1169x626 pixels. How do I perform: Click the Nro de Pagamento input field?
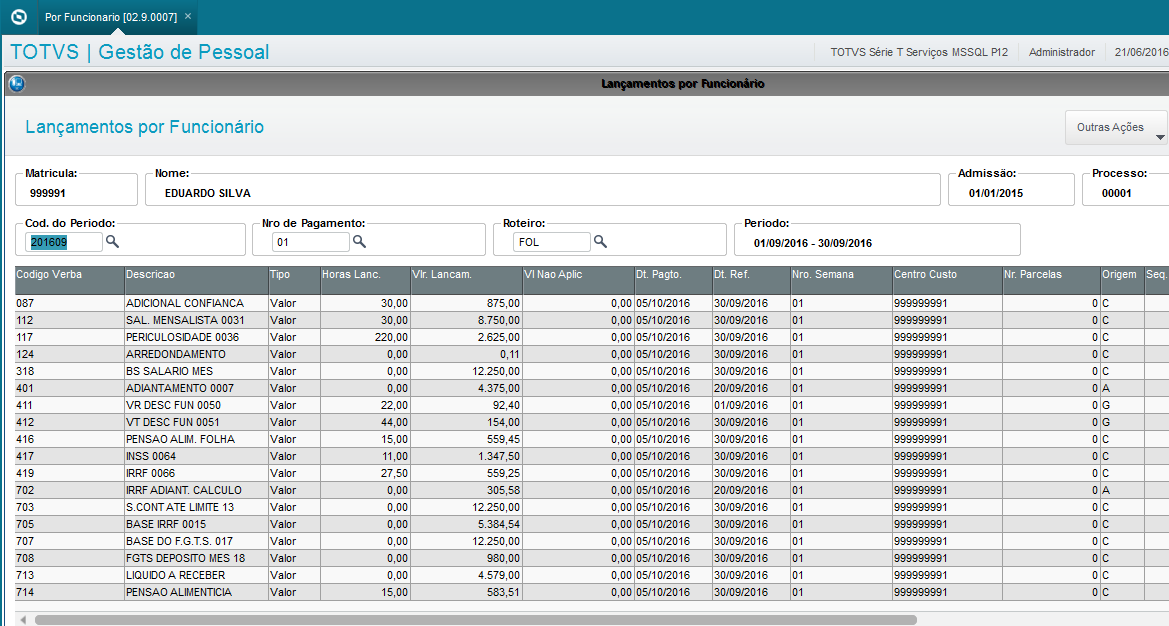pyautogui.click(x=311, y=242)
